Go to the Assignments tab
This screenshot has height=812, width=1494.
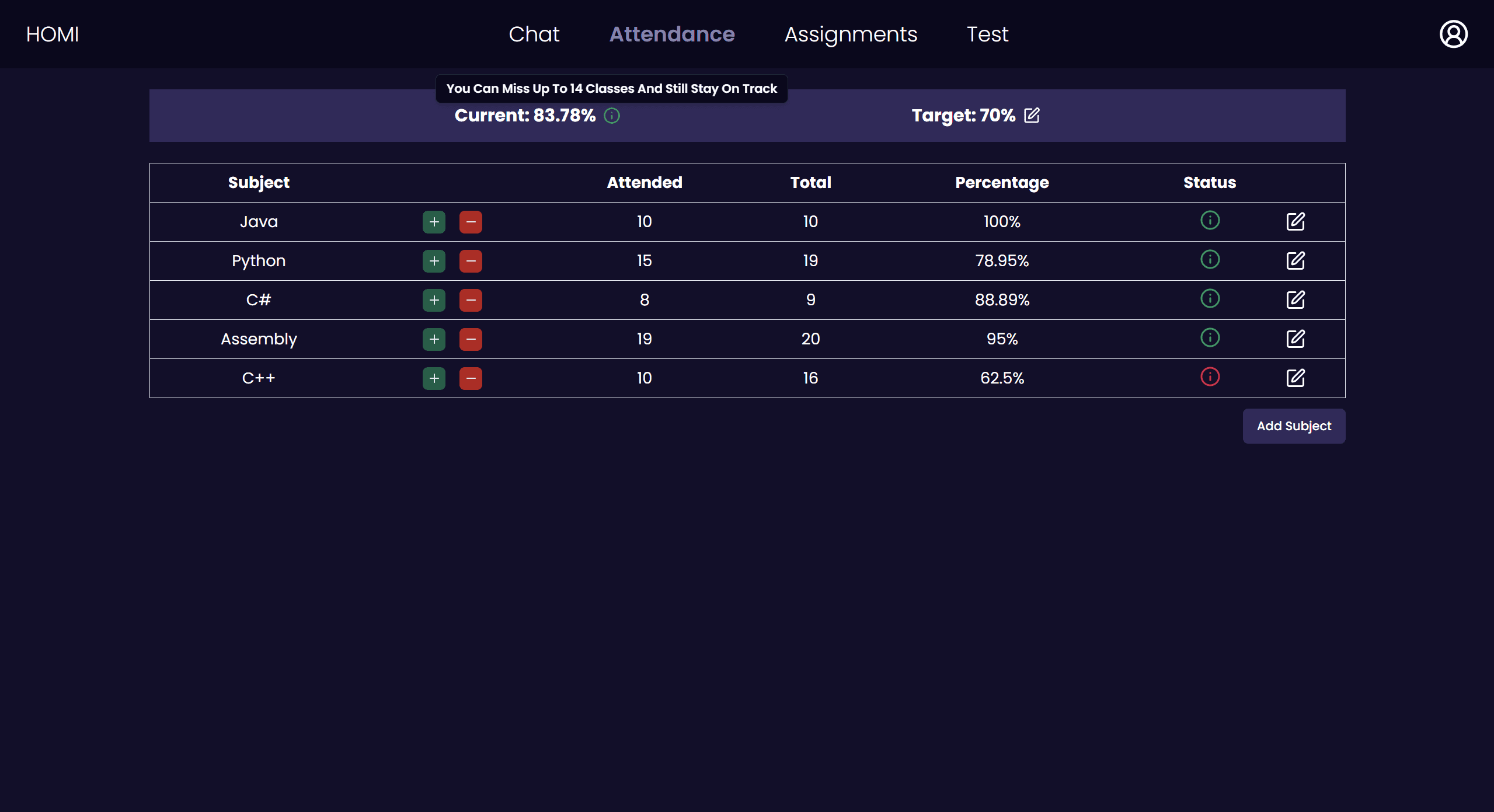[851, 34]
